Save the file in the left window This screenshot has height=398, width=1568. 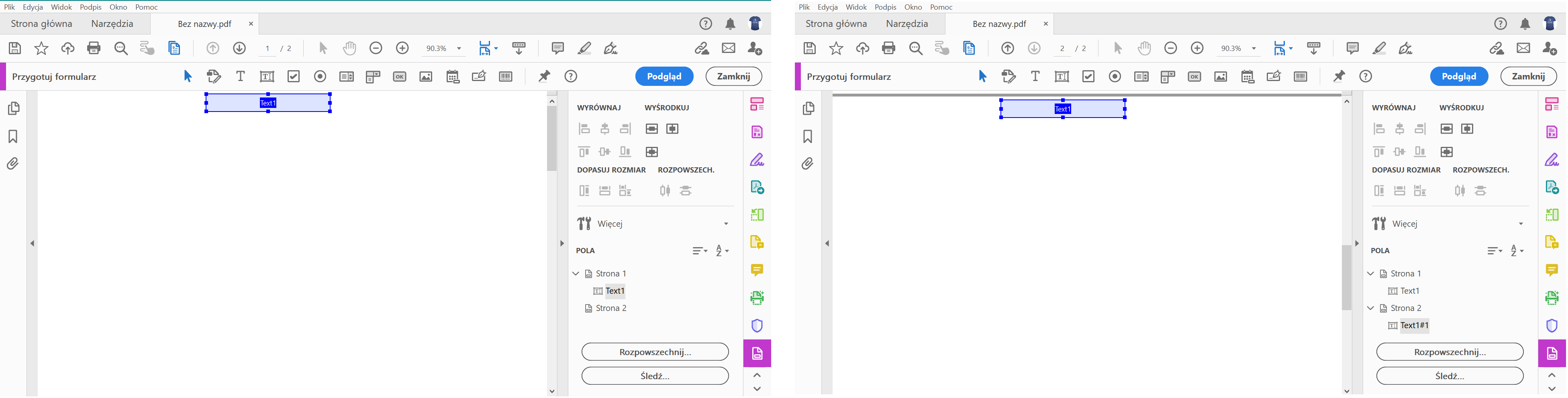15,49
